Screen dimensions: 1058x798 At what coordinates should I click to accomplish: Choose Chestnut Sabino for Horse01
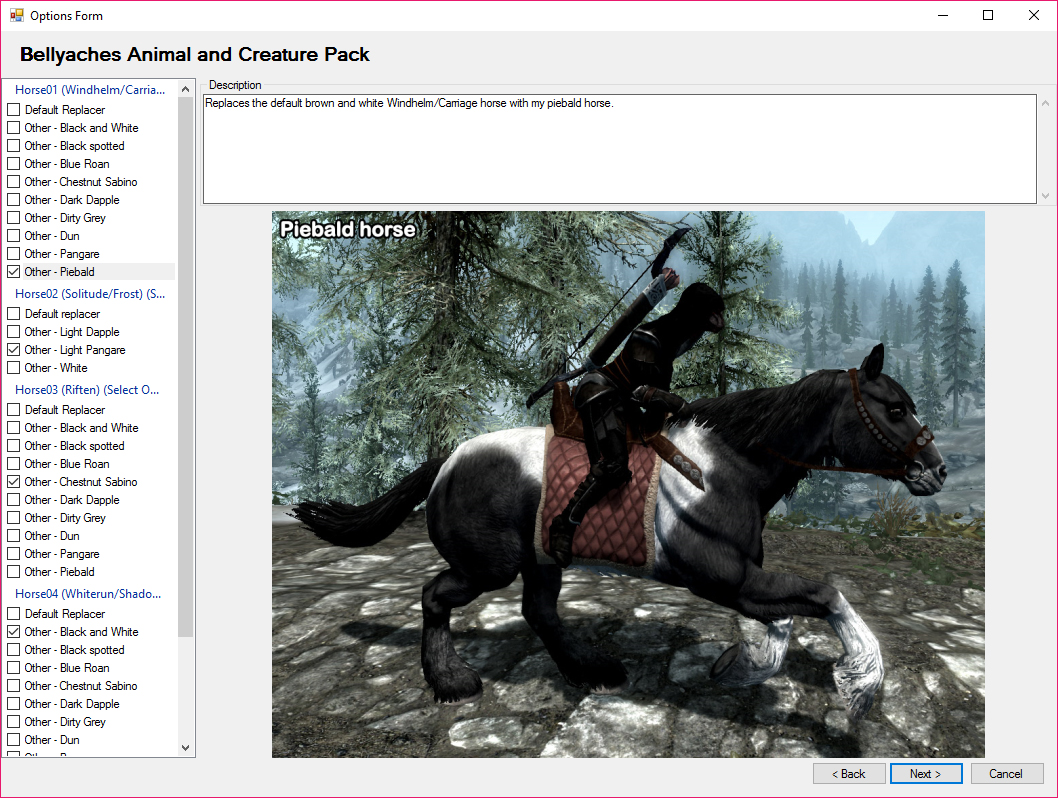(13, 182)
